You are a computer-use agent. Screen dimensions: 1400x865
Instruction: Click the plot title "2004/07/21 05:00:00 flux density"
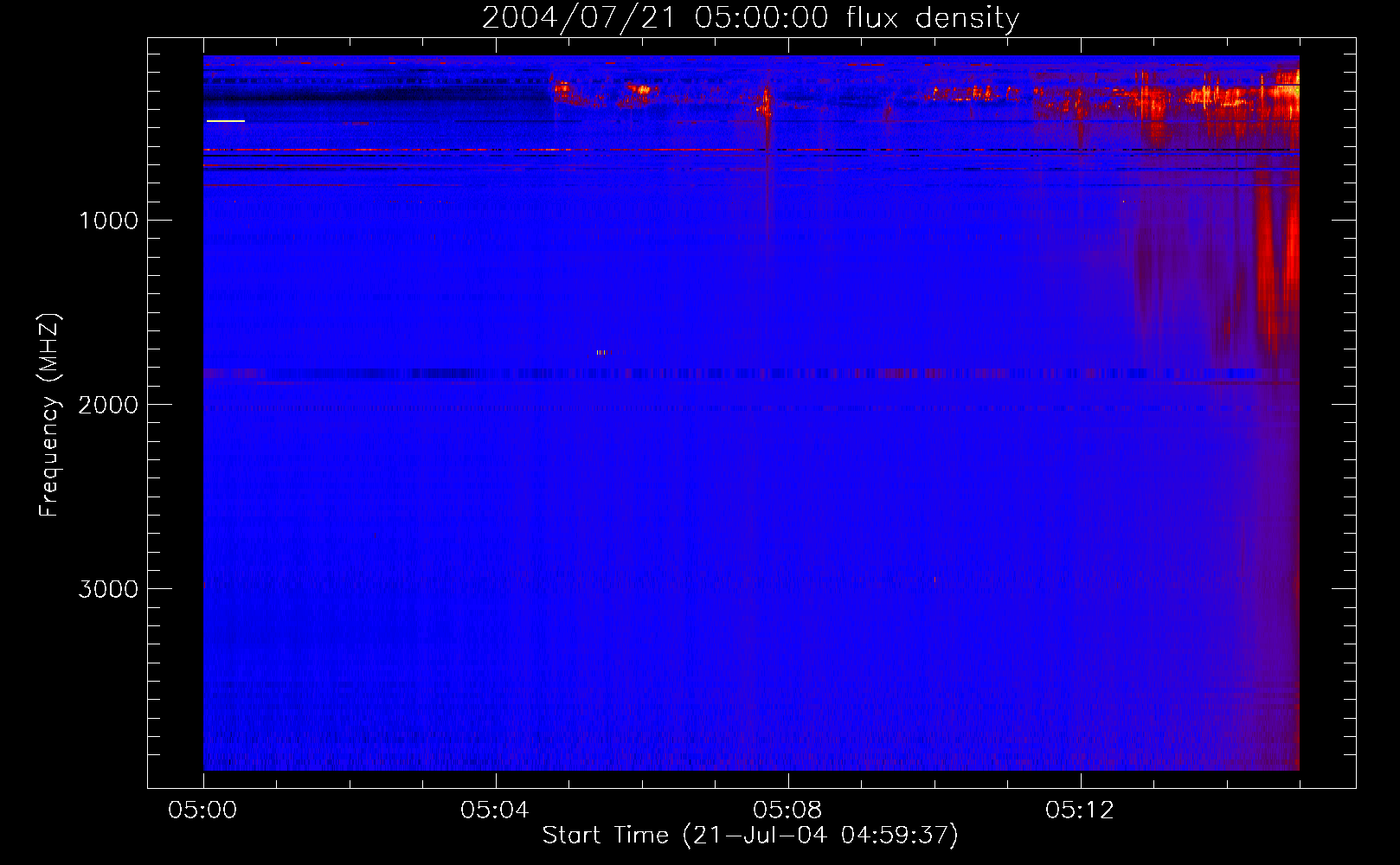pos(750,17)
